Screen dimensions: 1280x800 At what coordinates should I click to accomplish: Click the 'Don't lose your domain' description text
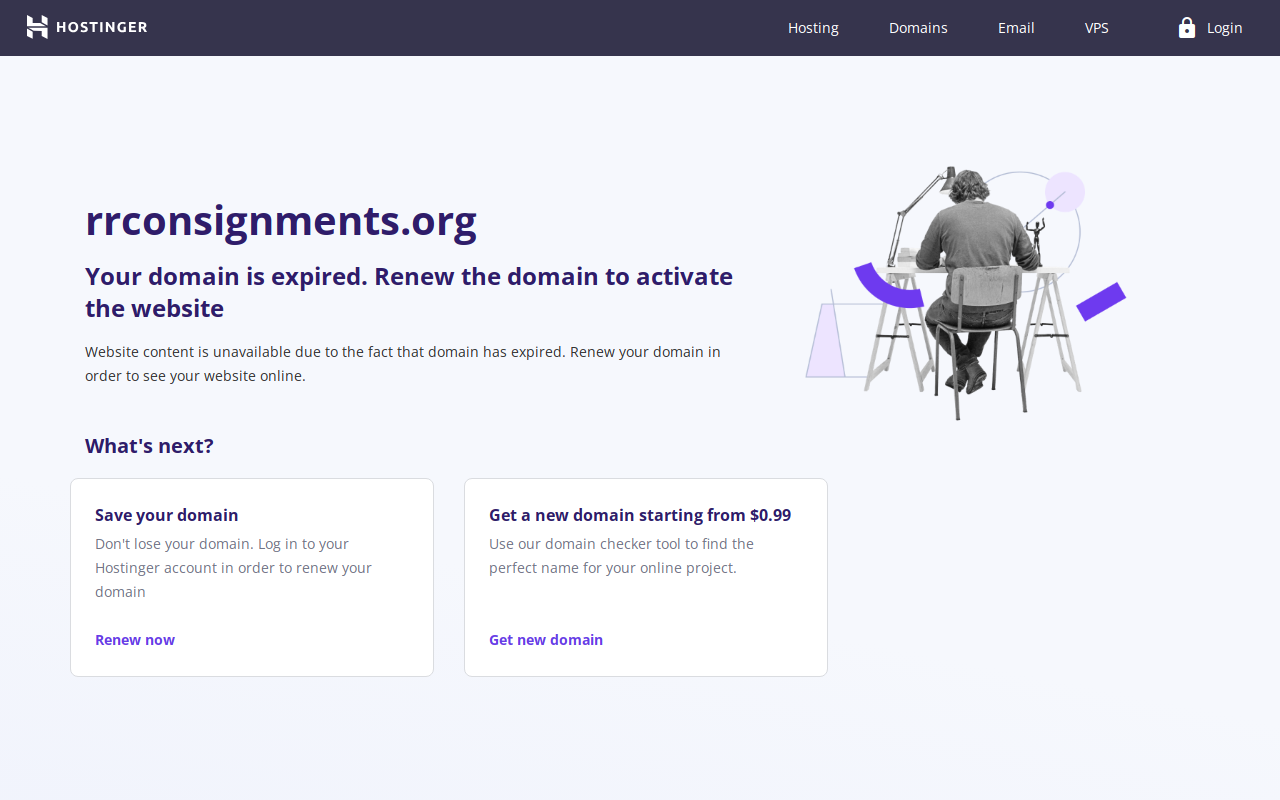click(234, 568)
